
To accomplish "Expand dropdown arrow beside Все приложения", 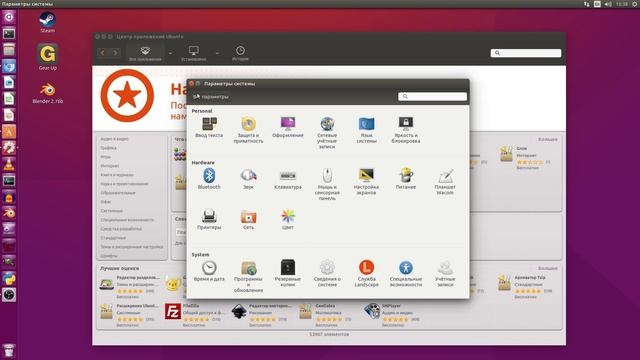I will (x=170, y=53).
